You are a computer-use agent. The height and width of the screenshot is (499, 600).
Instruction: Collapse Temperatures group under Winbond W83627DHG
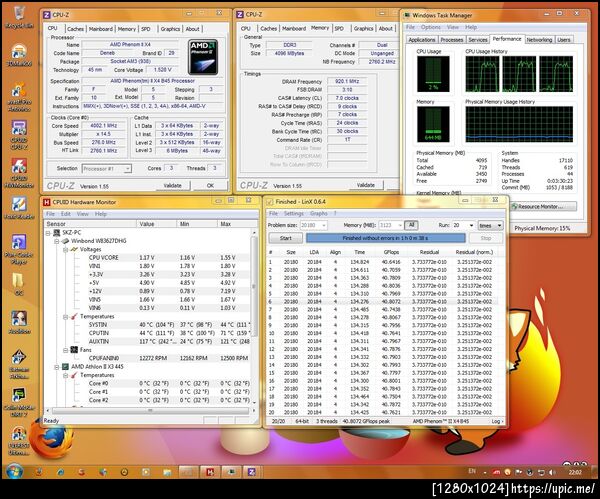pos(65,317)
